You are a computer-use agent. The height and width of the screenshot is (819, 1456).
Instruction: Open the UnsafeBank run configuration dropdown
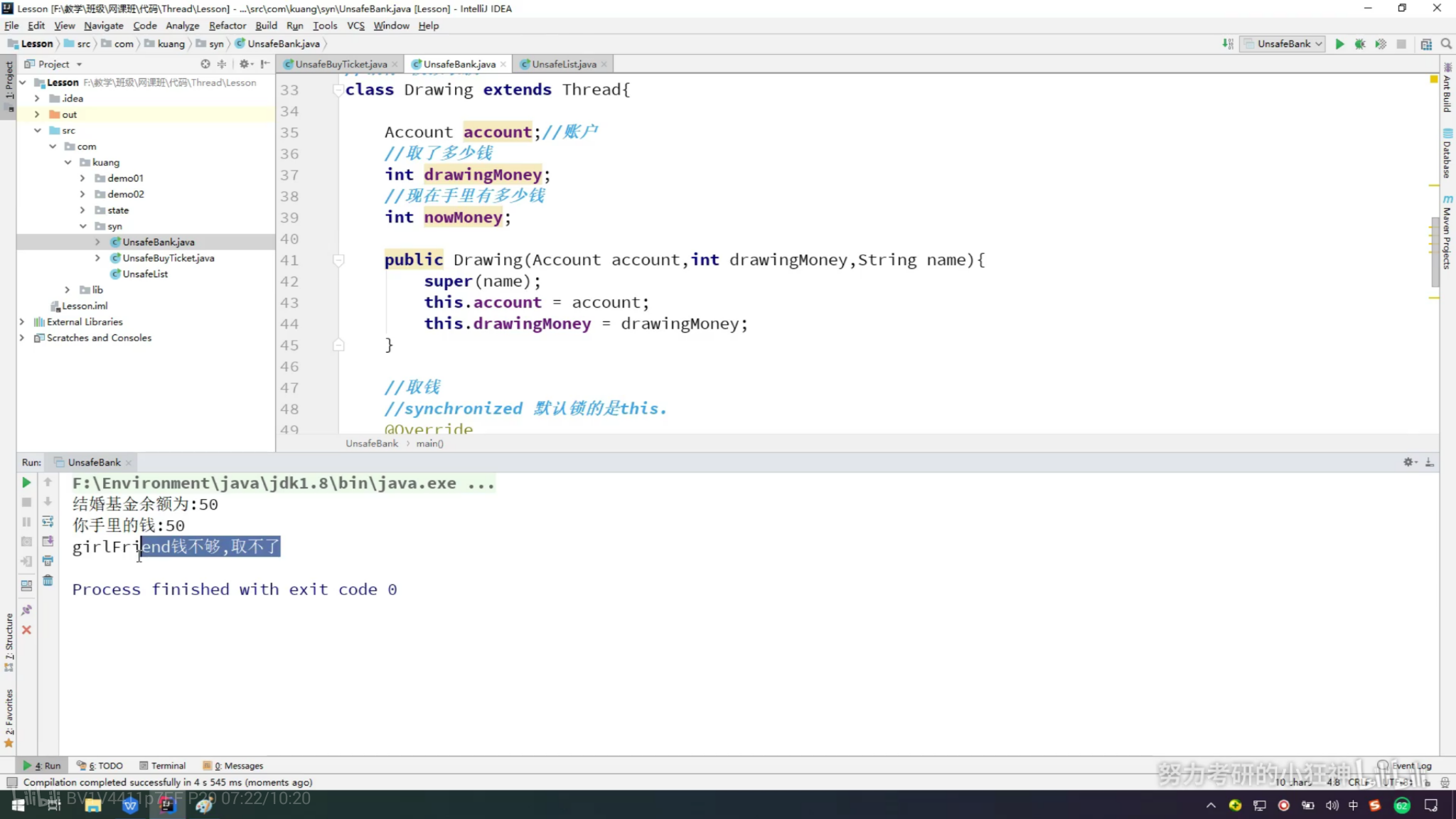point(1283,44)
